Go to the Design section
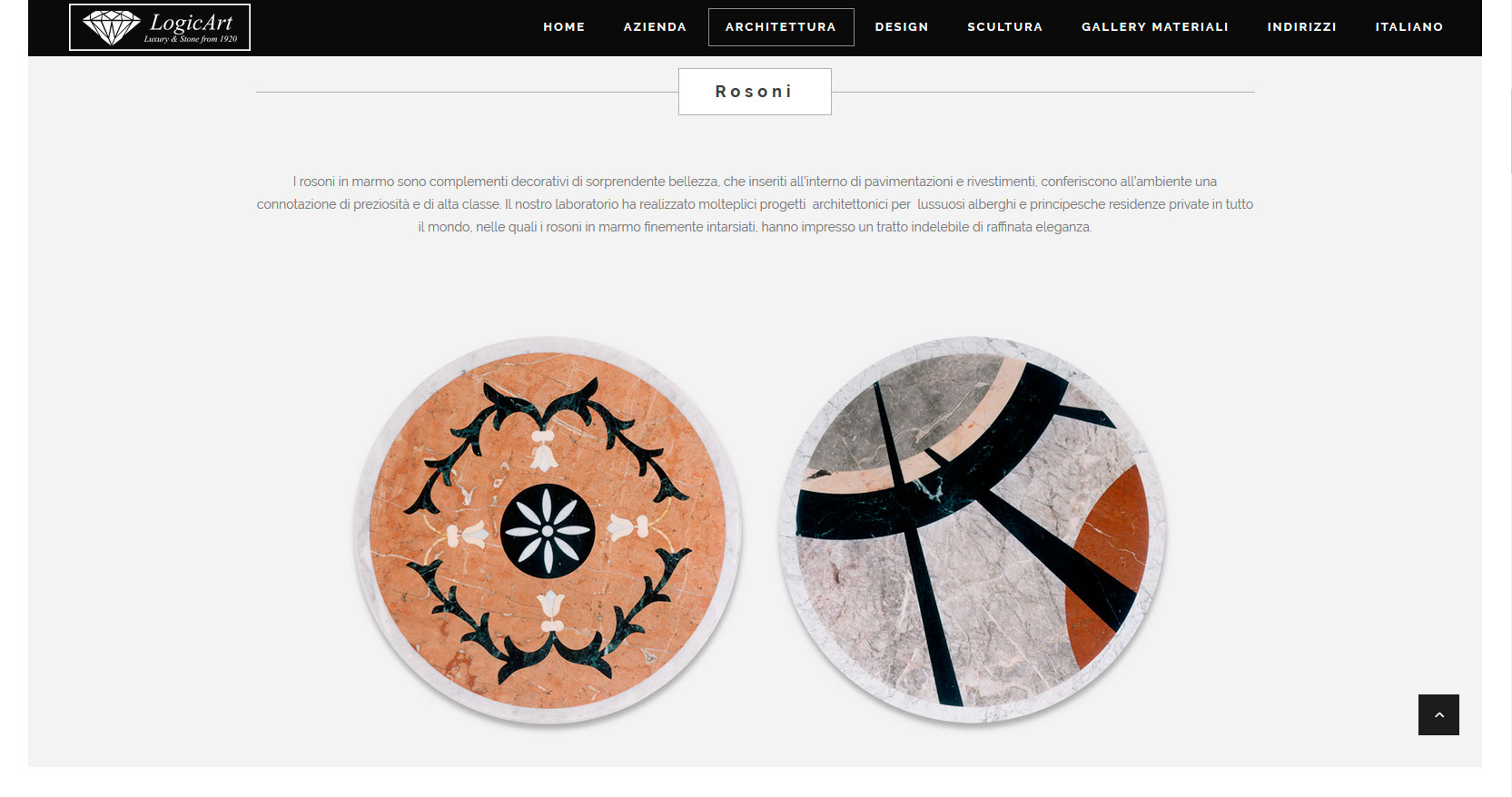 tap(902, 27)
